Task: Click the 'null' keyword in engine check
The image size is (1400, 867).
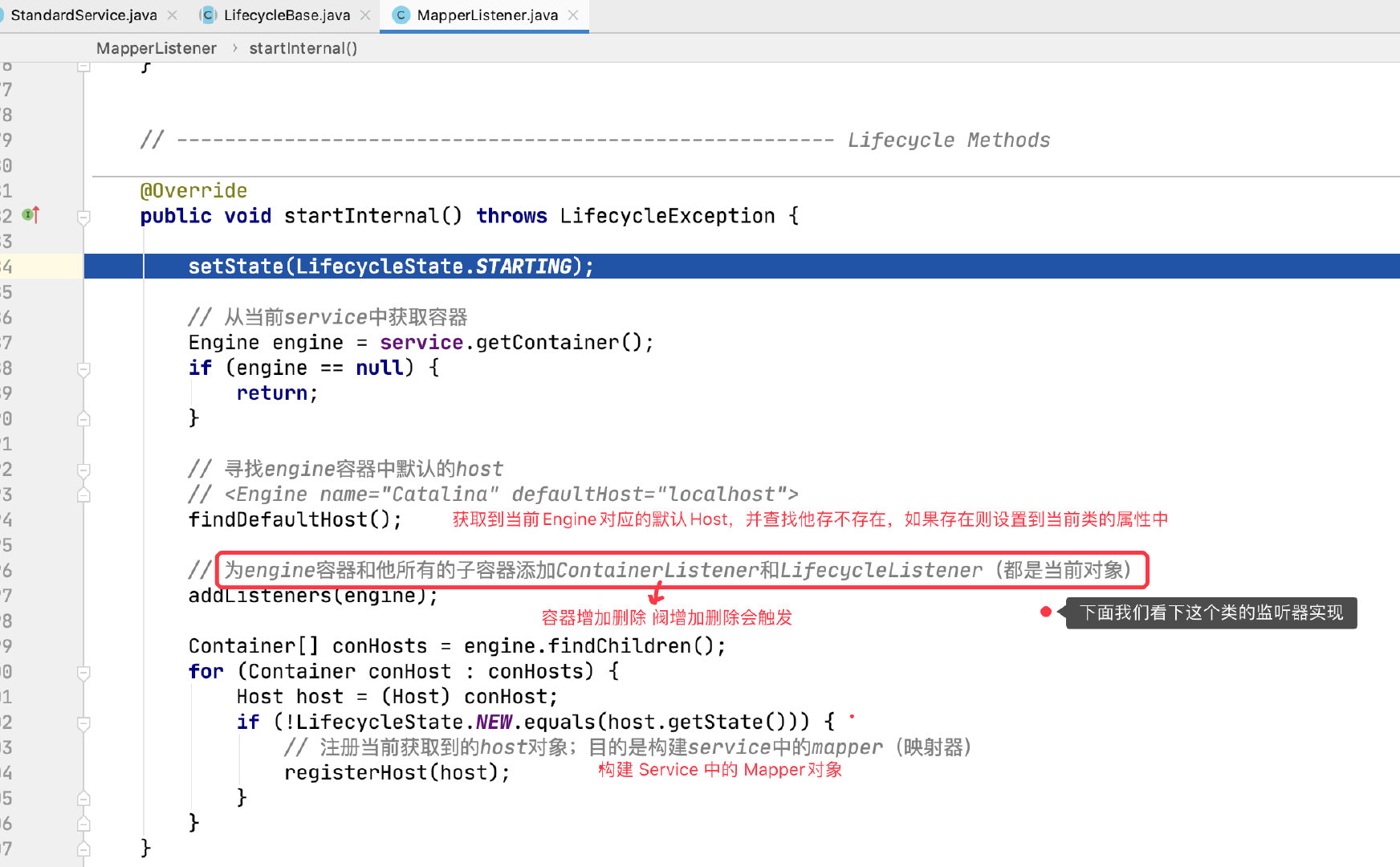Action: pos(379,368)
